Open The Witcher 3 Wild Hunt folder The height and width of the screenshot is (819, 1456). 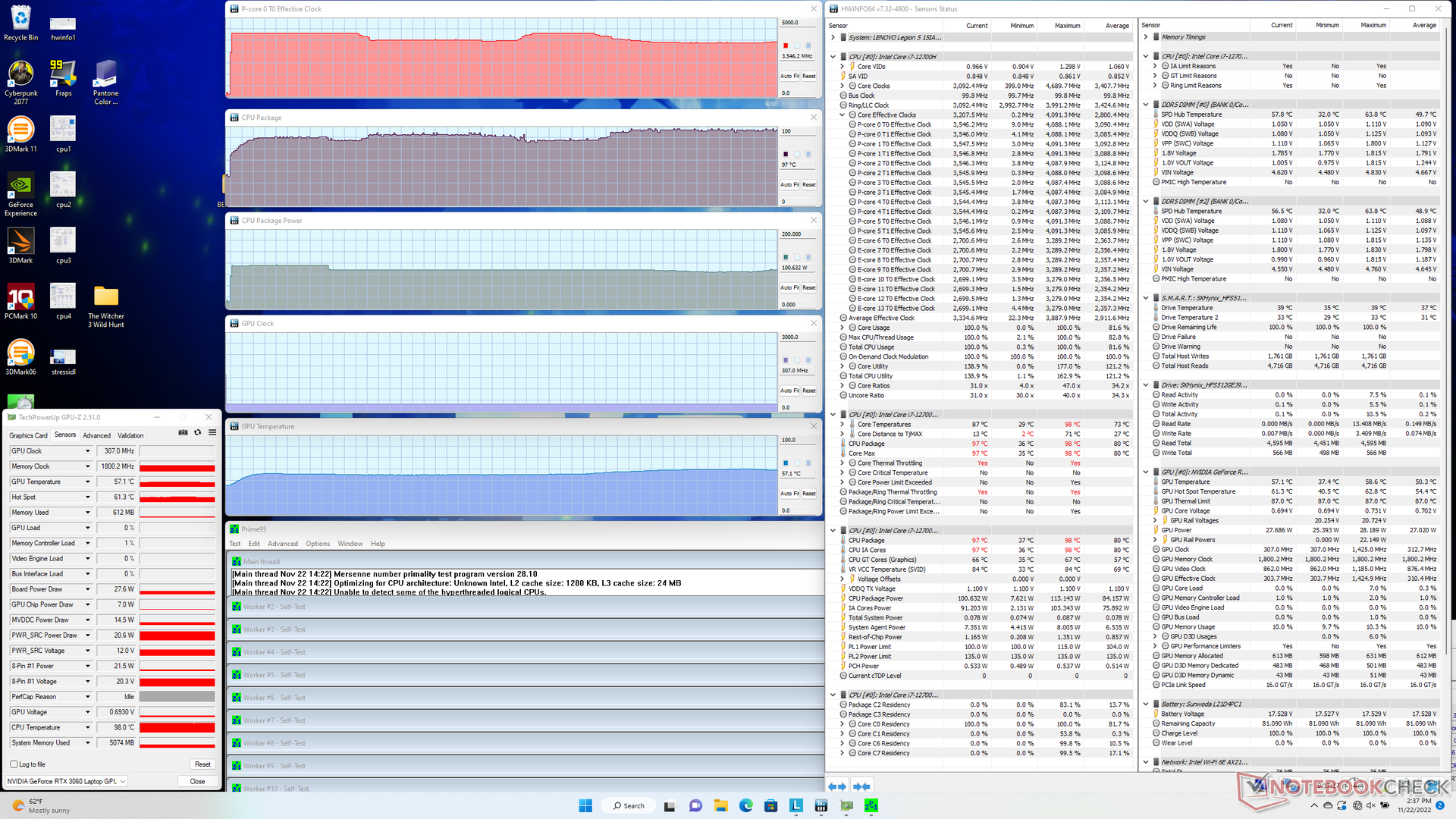(x=106, y=306)
